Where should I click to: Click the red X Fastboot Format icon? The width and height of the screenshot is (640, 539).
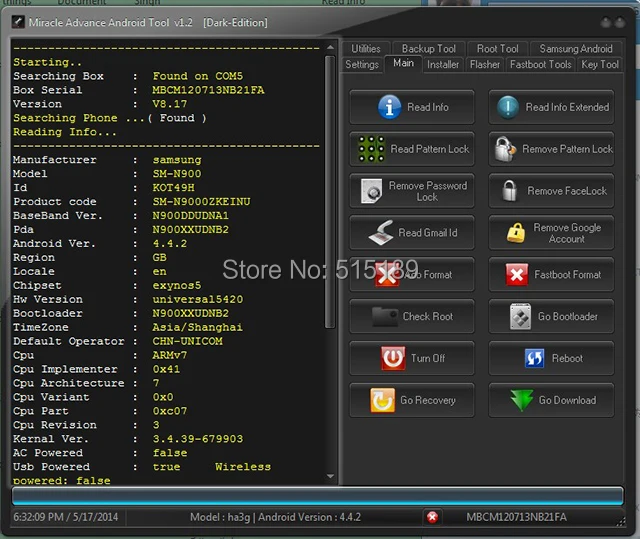tap(517, 275)
